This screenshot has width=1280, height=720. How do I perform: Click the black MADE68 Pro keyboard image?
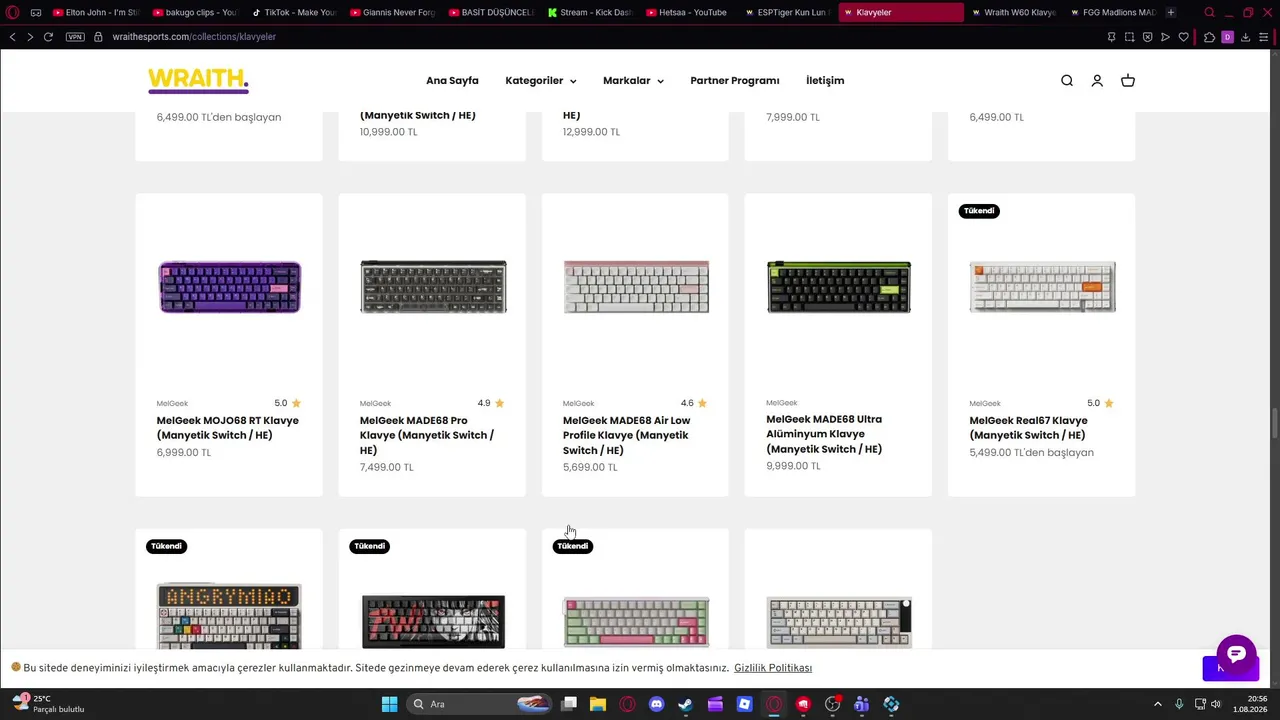433,287
